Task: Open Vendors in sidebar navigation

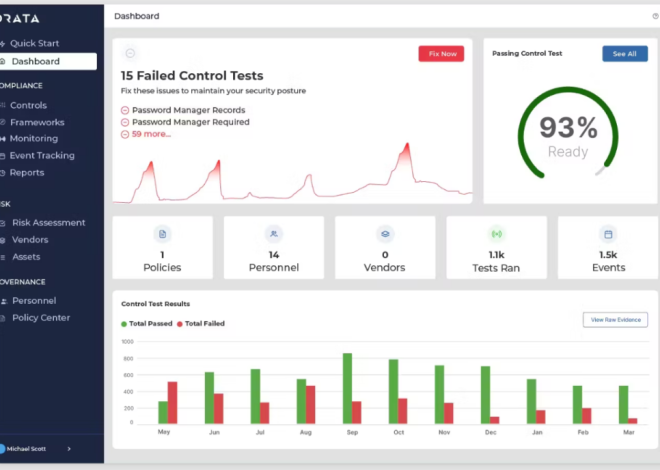Action: tap(30, 240)
